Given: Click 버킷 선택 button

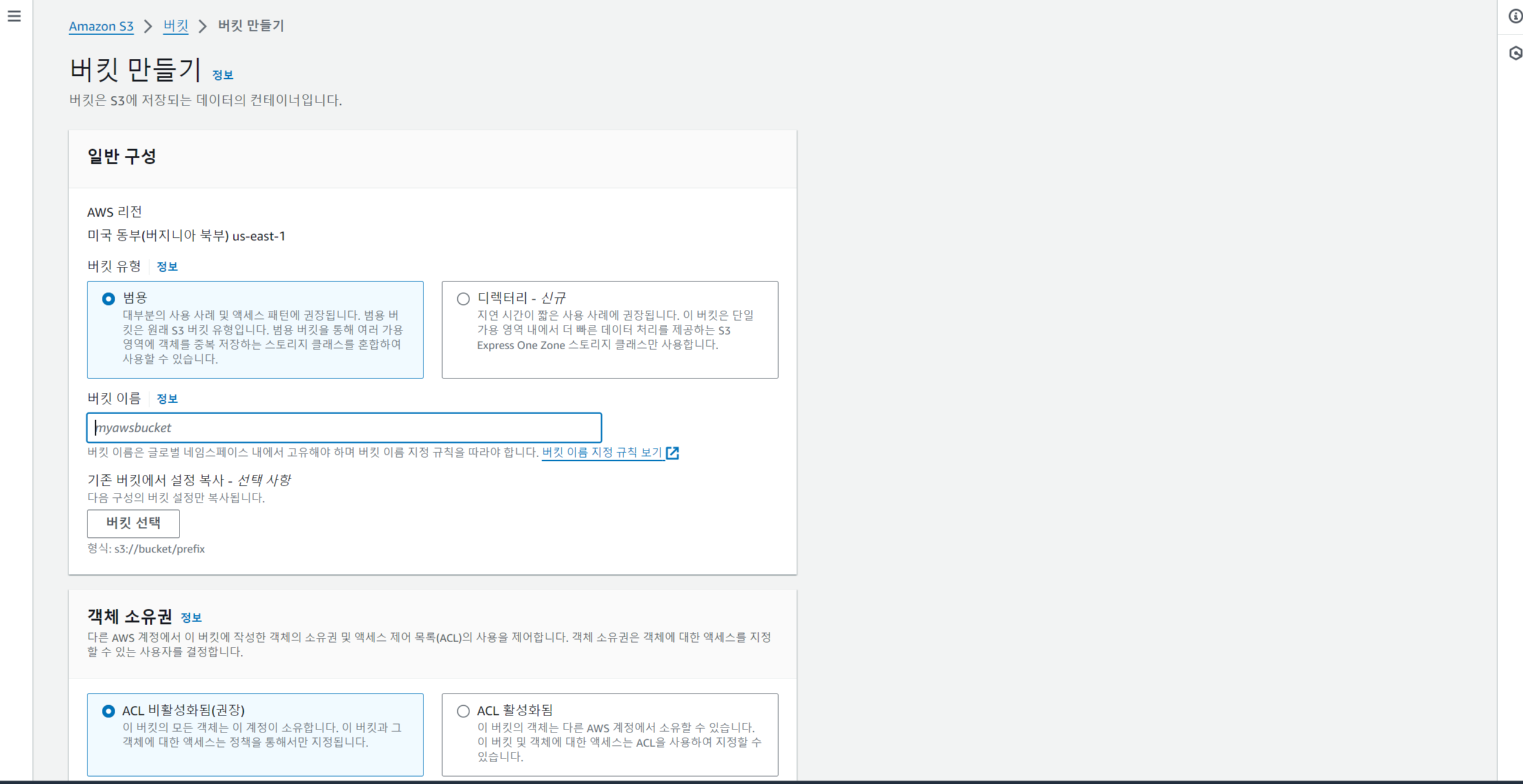Looking at the screenshot, I should (x=133, y=523).
